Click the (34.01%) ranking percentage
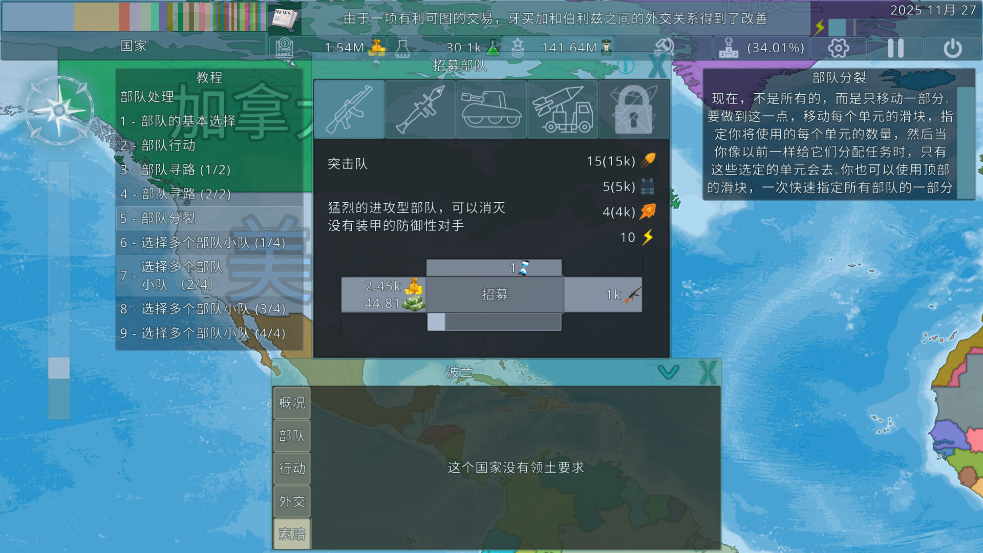 775,48
